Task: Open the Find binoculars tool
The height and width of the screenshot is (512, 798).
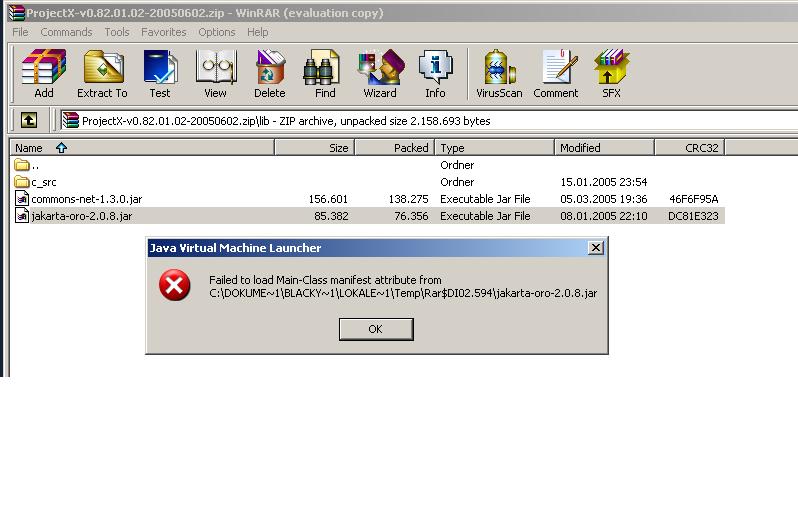Action: point(324,74)
